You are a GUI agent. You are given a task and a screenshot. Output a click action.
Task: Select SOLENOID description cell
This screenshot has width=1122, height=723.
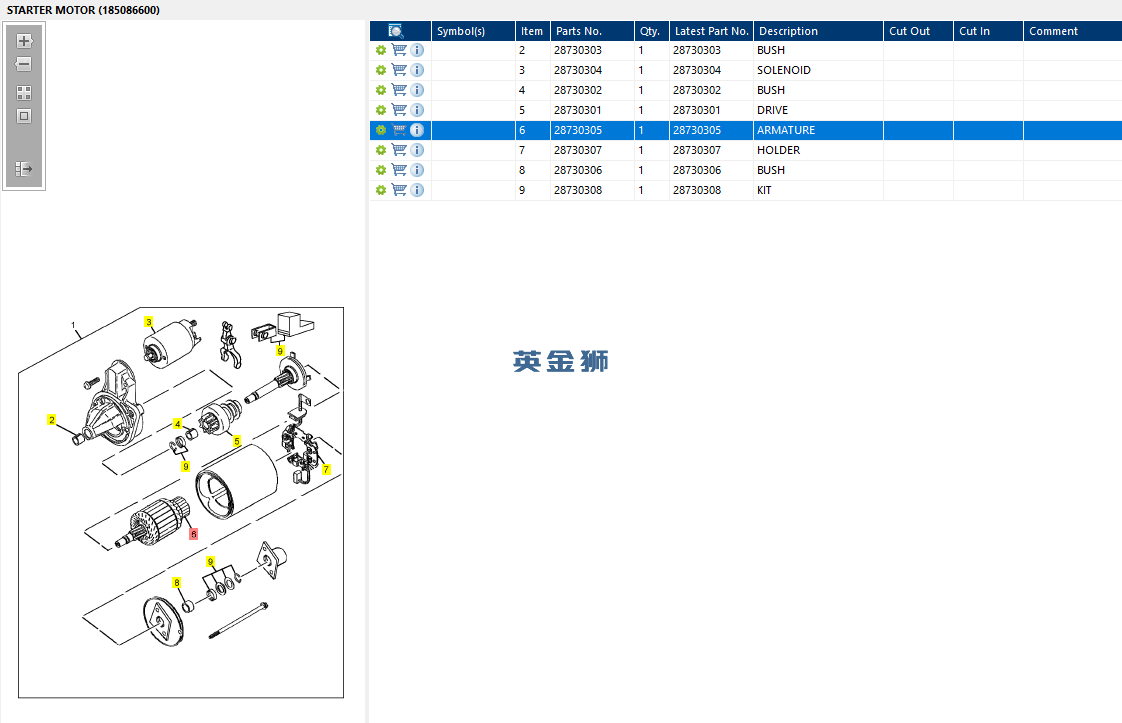[x=818, y=70]
